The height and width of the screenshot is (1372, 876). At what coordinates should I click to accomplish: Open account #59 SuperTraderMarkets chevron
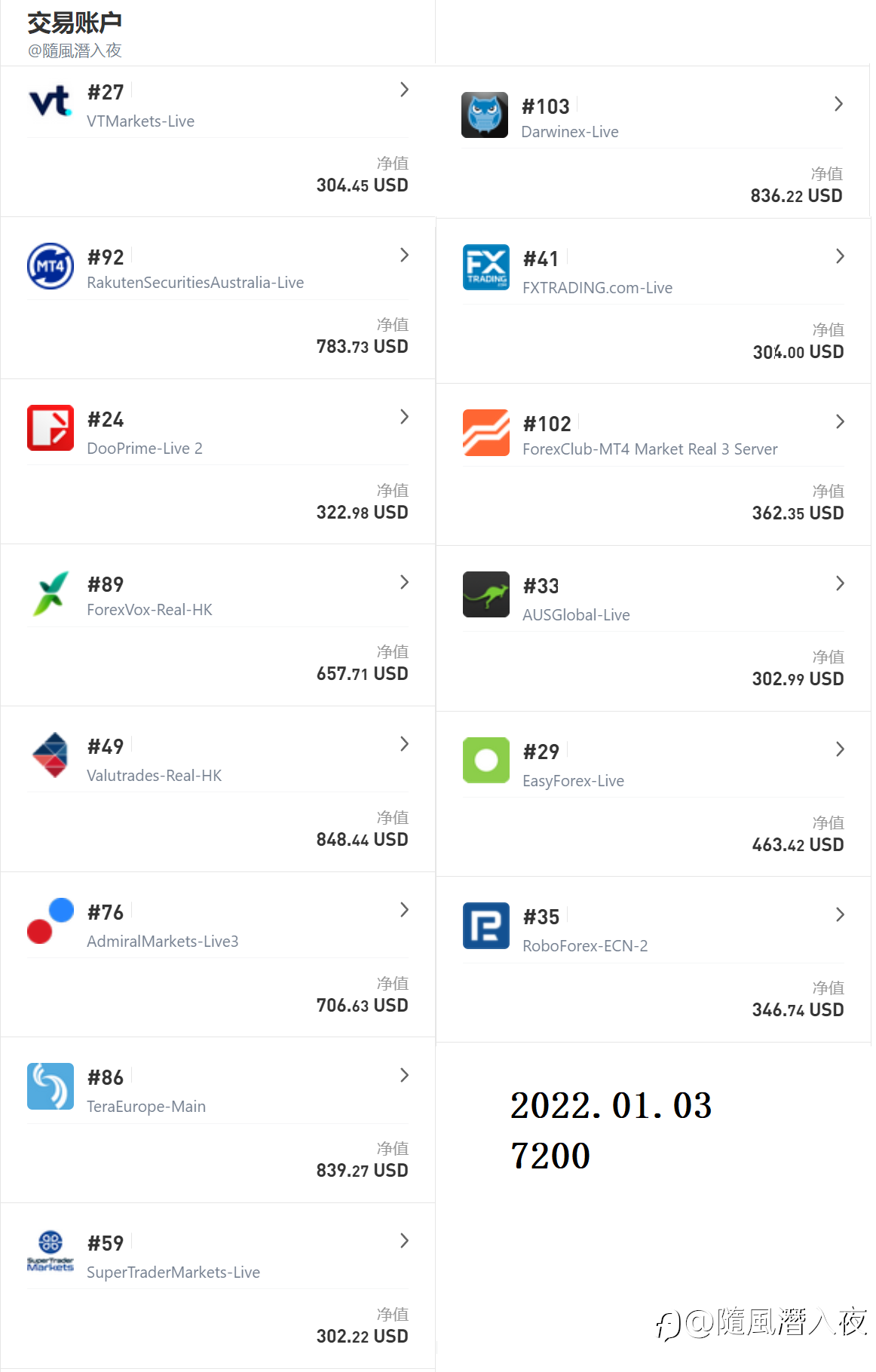[405, 1241]
